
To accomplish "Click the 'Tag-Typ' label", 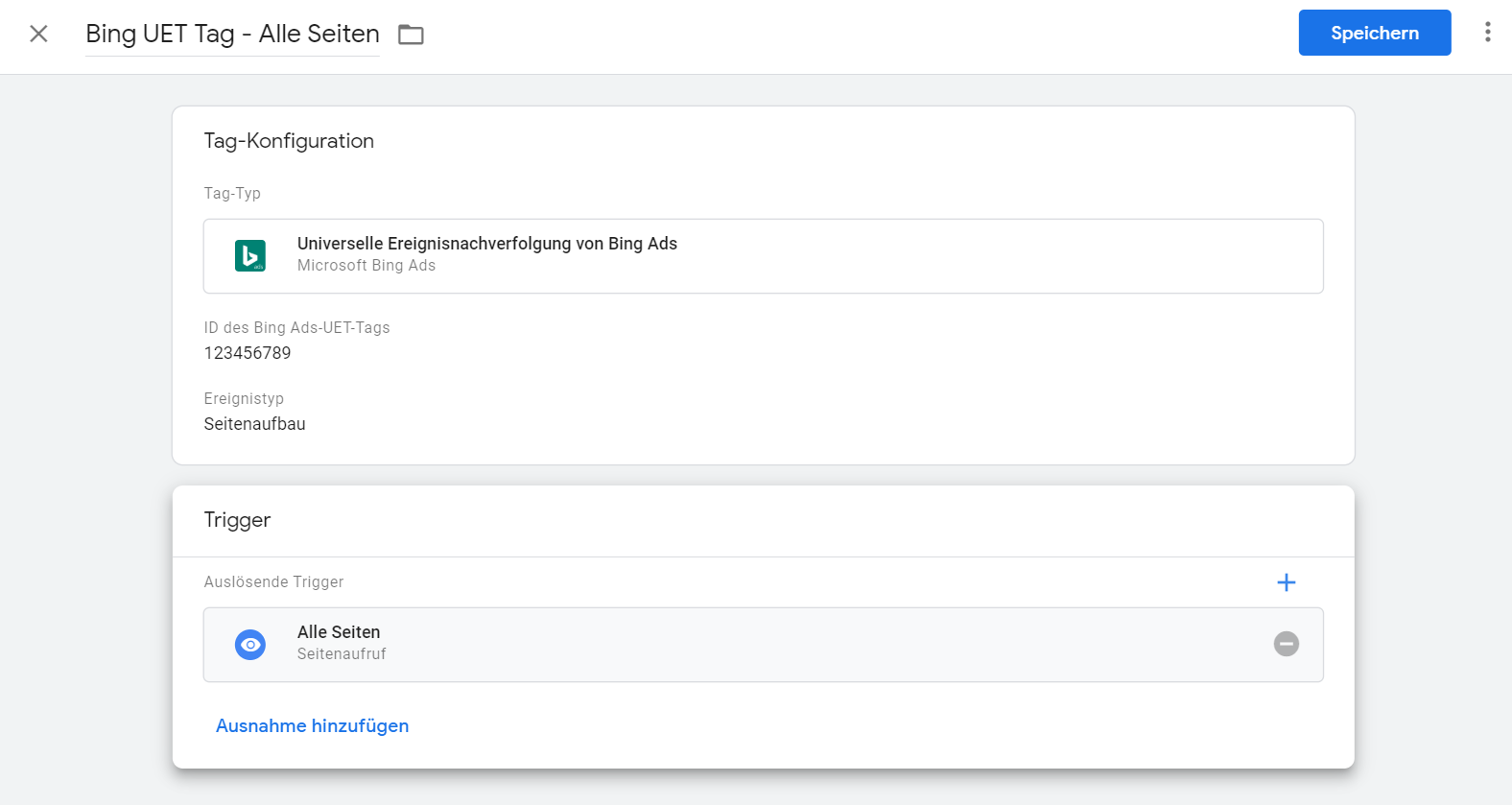I will (232, 194).
